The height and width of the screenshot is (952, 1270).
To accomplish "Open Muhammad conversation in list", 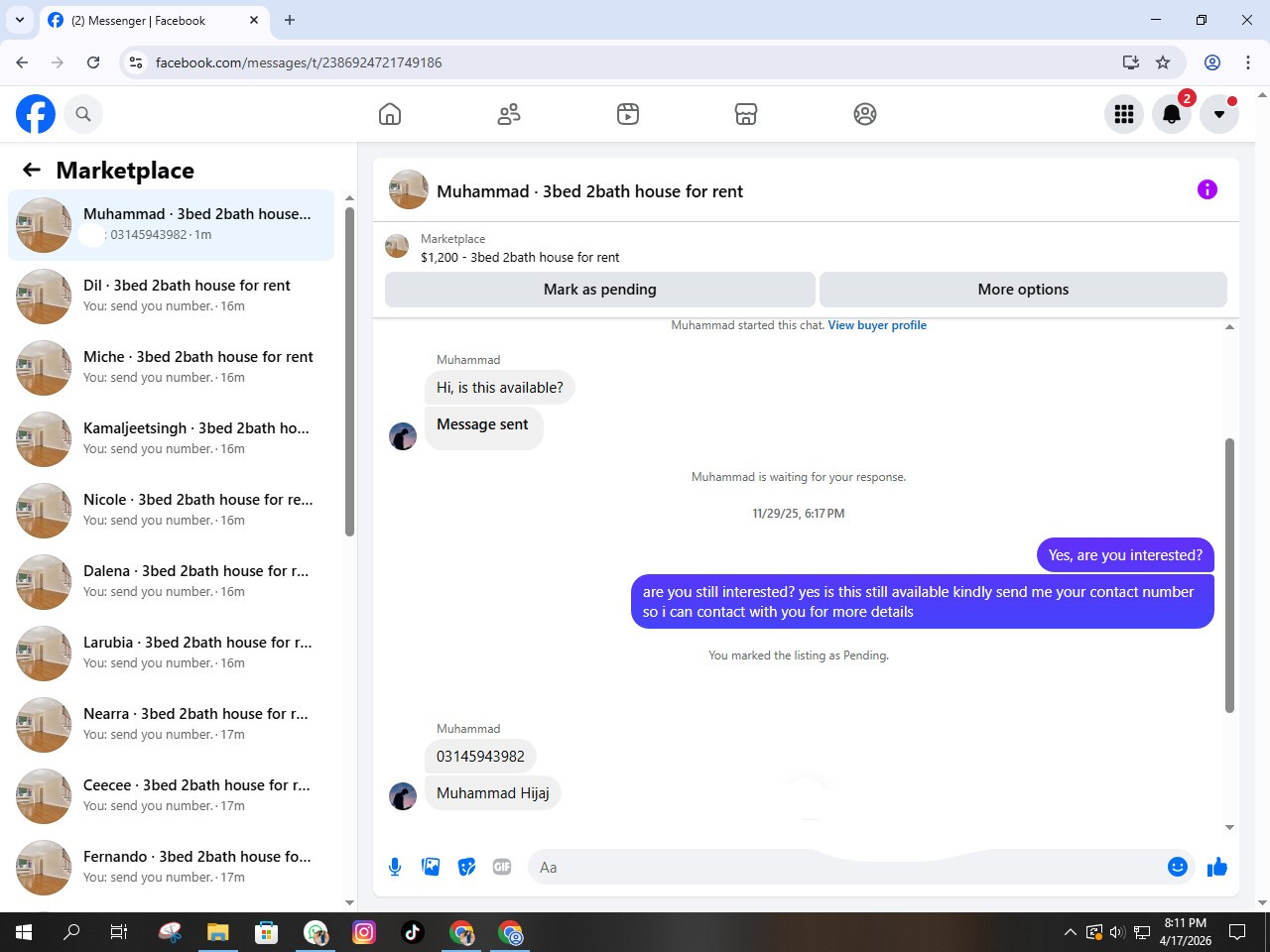I will 171,225.
